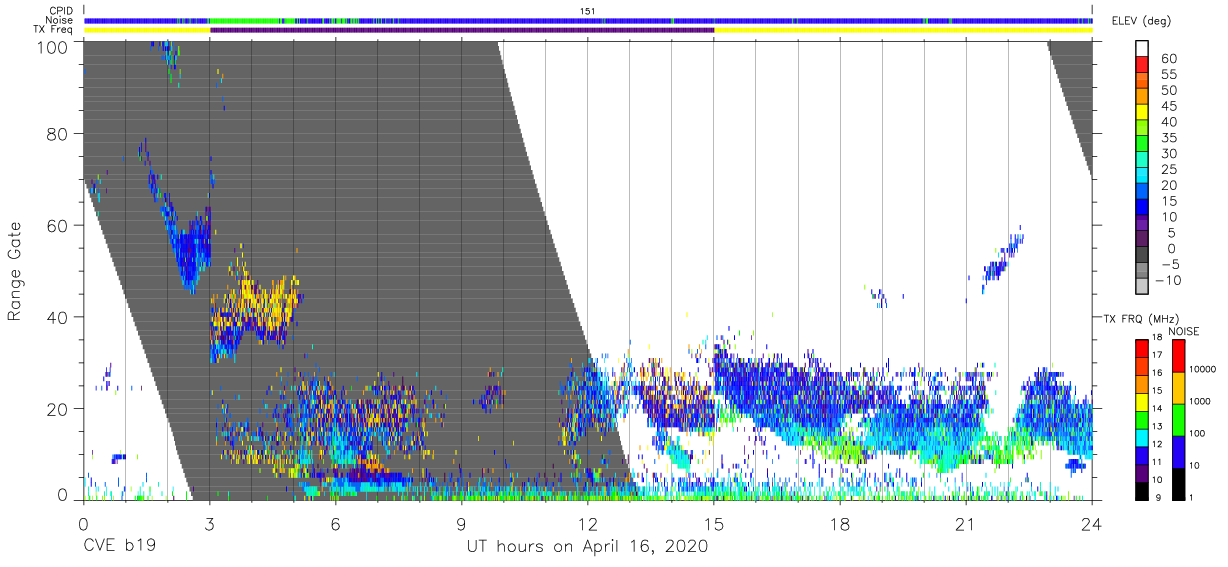Click the 25 value on ELEV legend

click(1168, 169)
